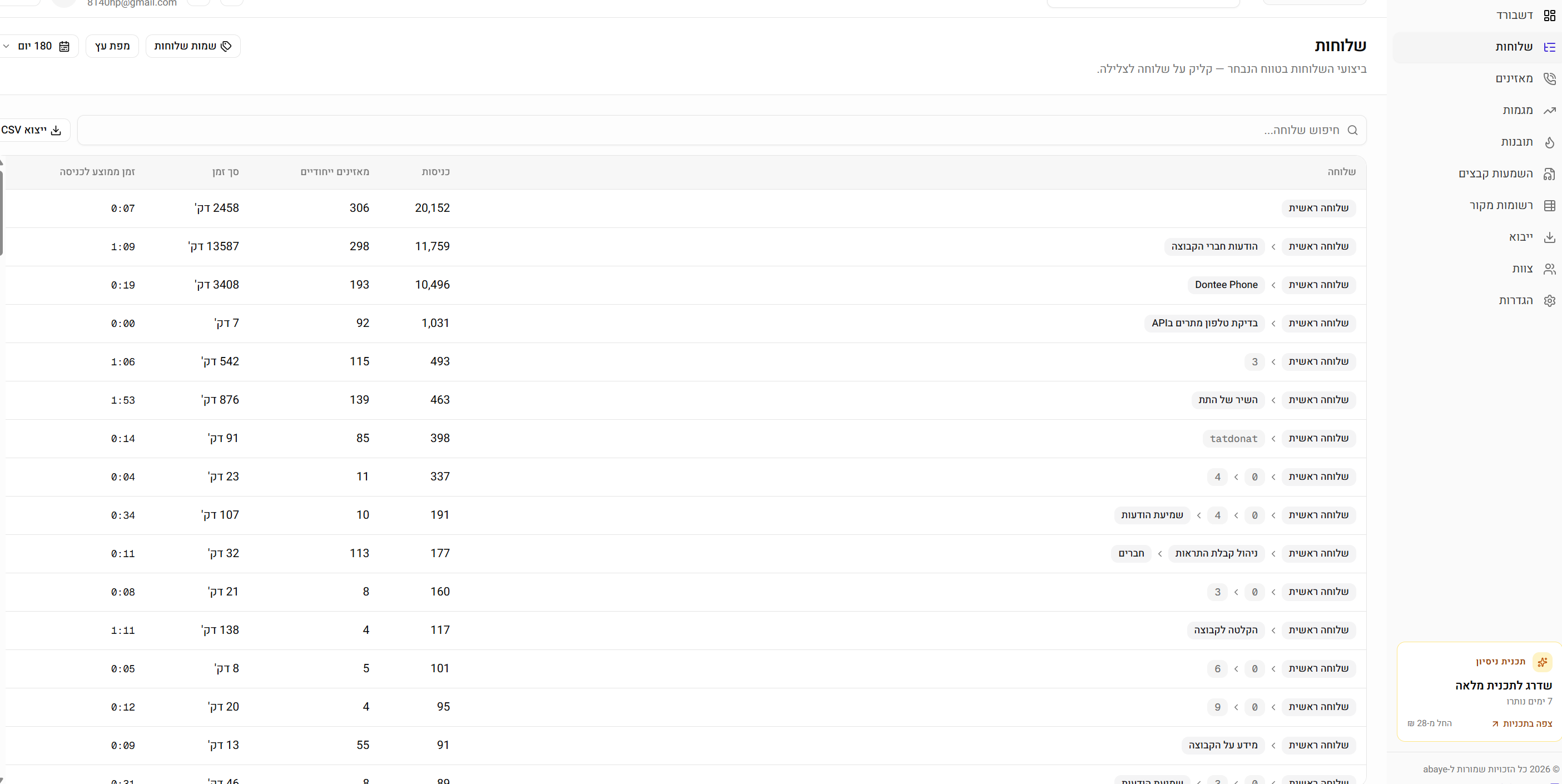Click the Import download icon
This screenshot has width=1562, height=784.
(1549, 237)
